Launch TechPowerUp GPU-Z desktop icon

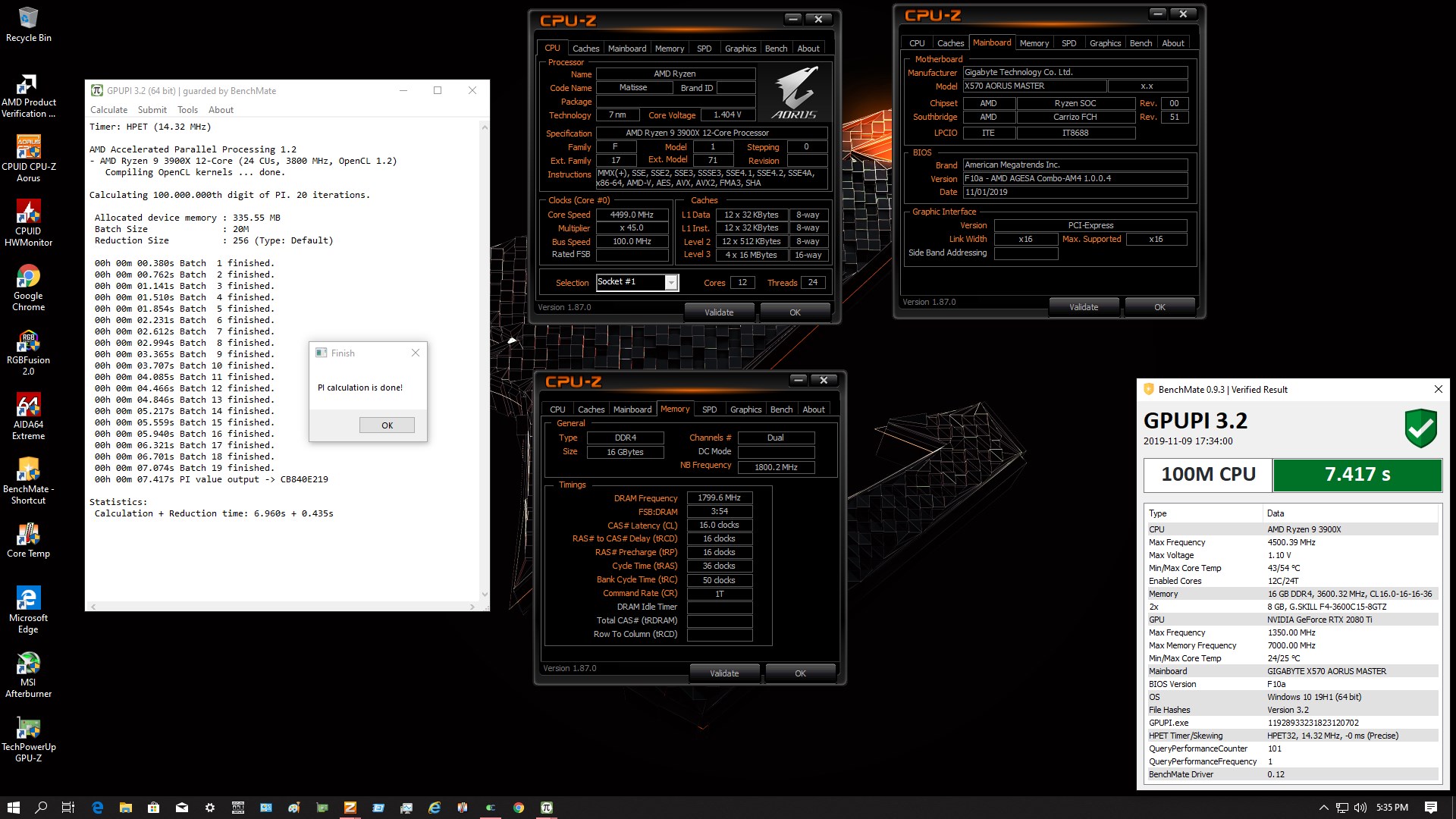pyautogui.click(x=28, y=739)
